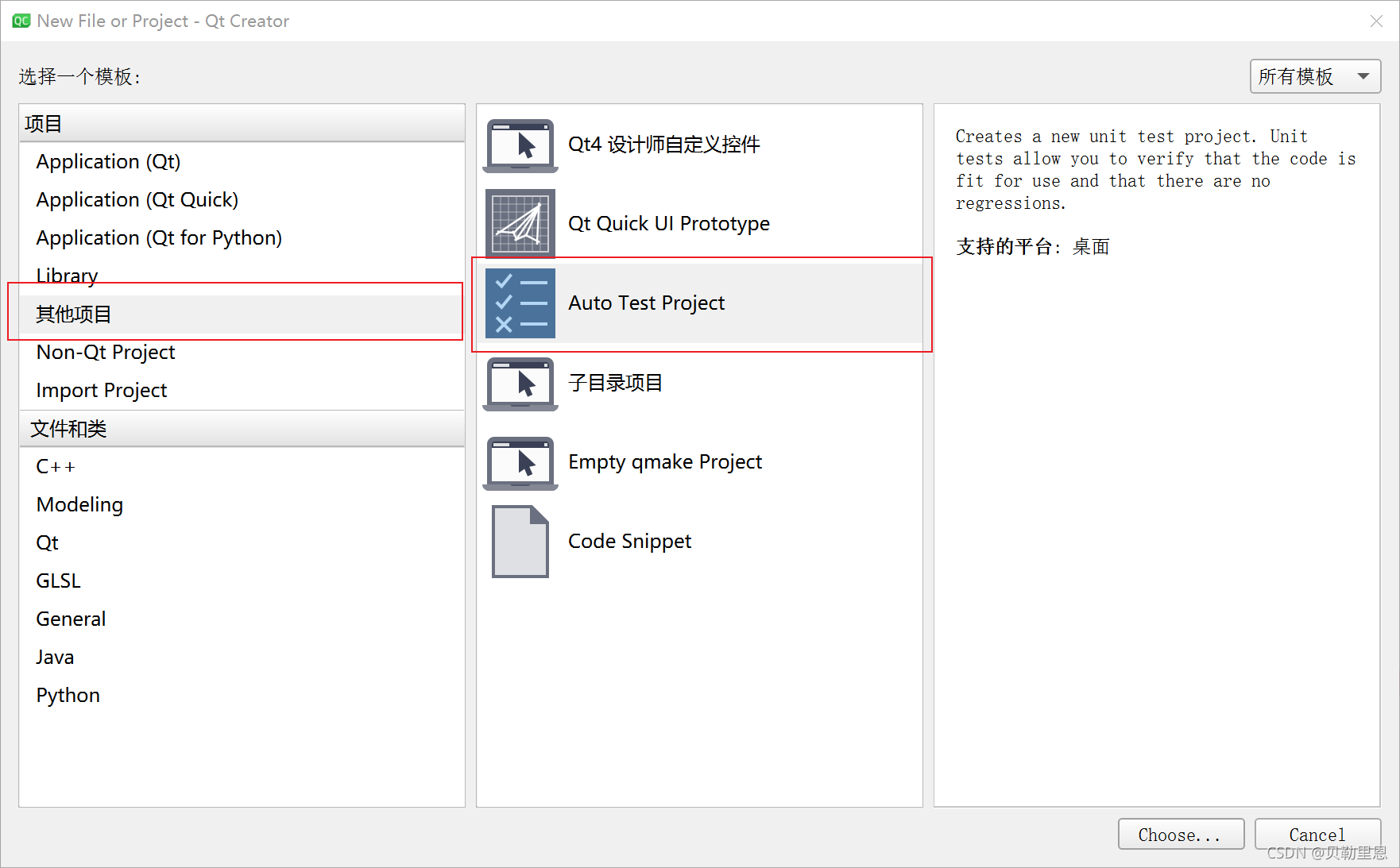The width and height of the screenshot is (1400, 868).
Task: Open the 所有模板 filter dropdown
Action: tap(1315, 76)
